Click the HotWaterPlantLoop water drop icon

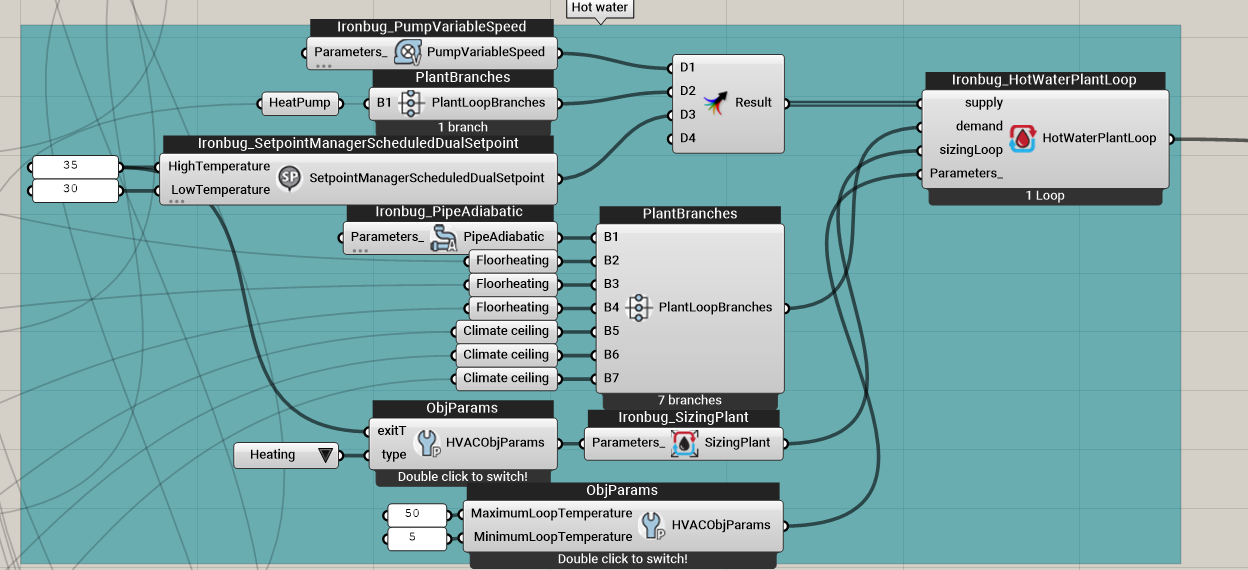click(x=1022, y=138)
